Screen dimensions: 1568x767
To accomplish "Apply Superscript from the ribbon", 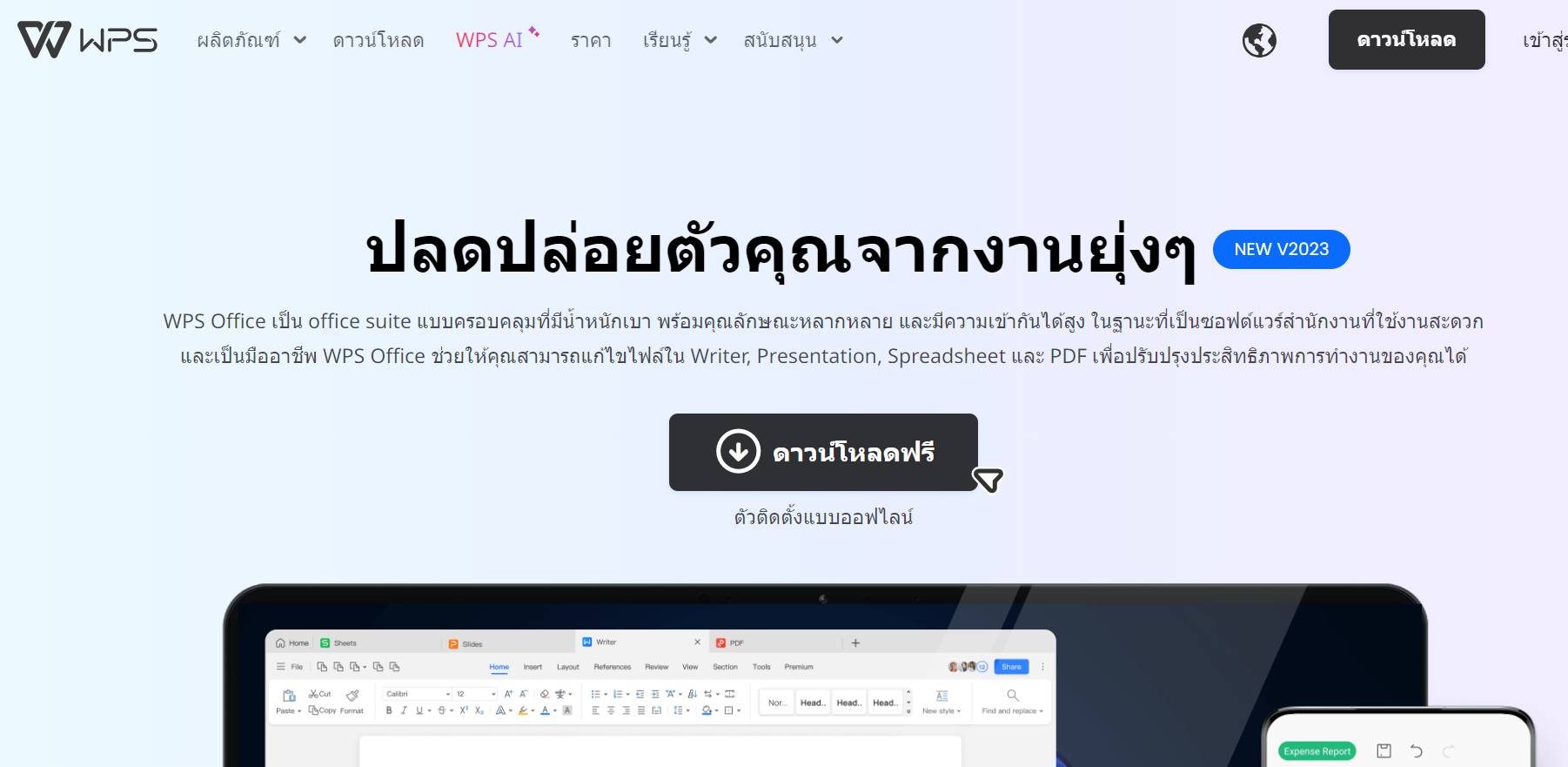I will 464,710.
